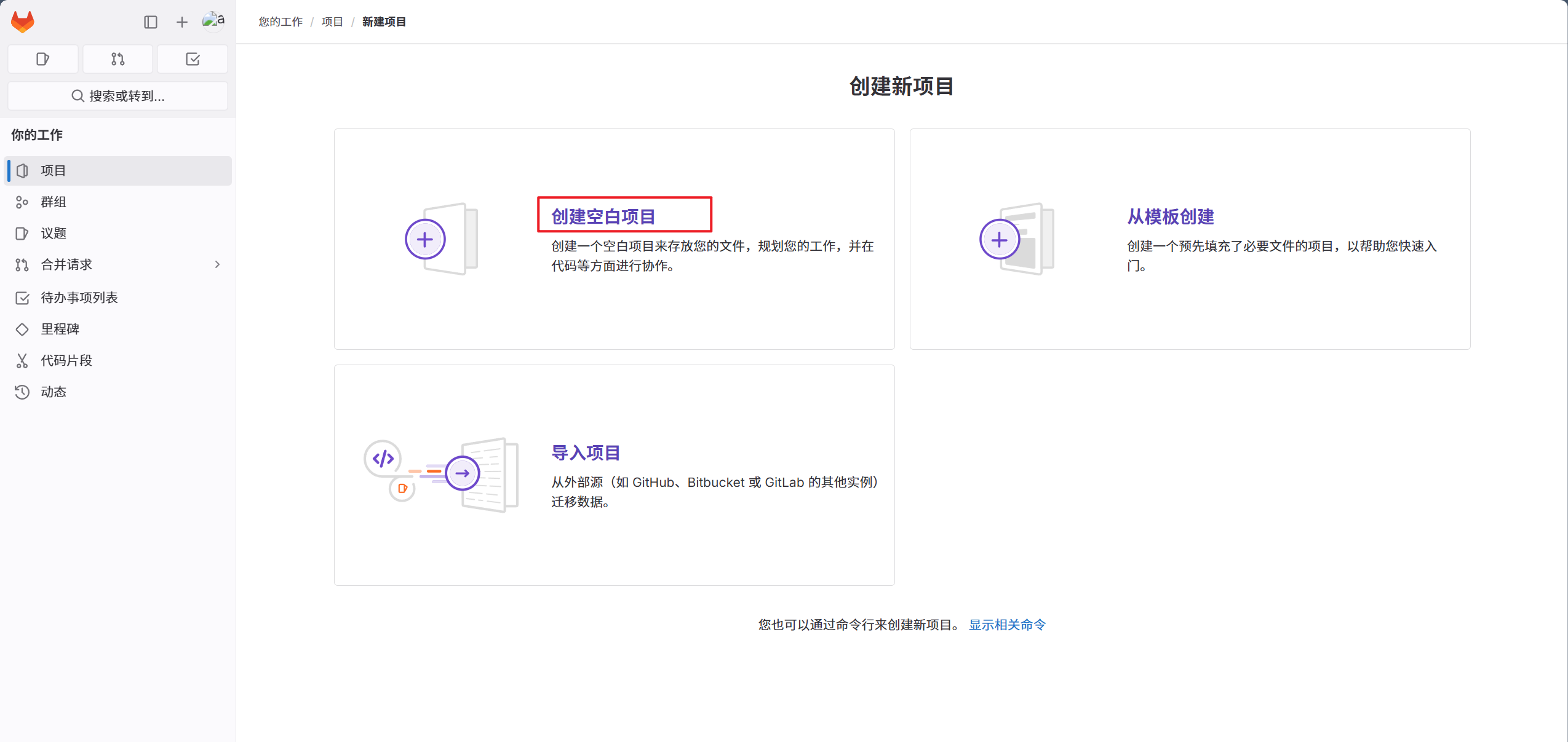Click the assigned issues icon button
The height and width of the screenshot is (742, 1568).
tap(43, 59)
